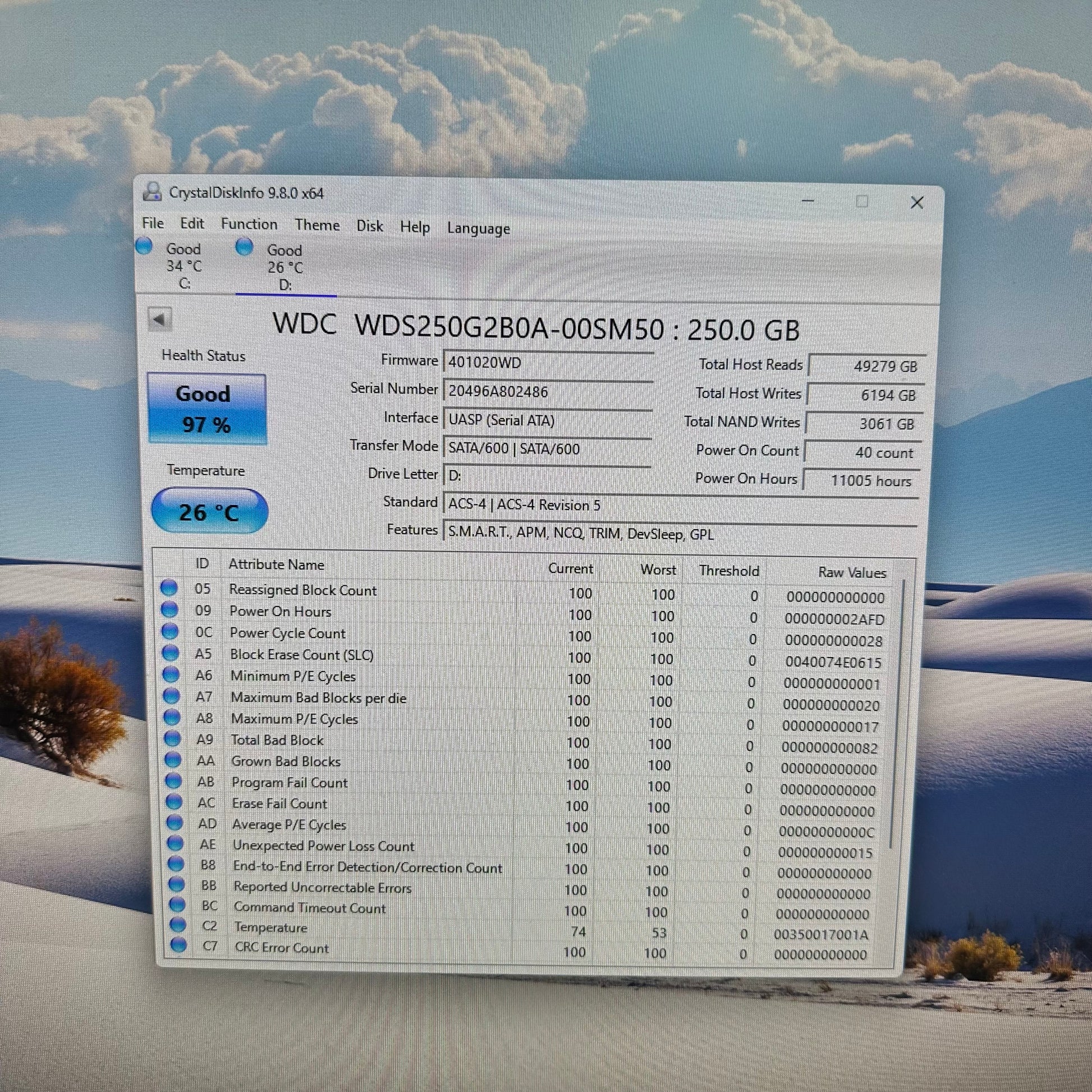The width and height of the screenshot is (1092, 1092).
Task: Click status orb for Maximum P/E Cycles
Action: tap(172, 717)
